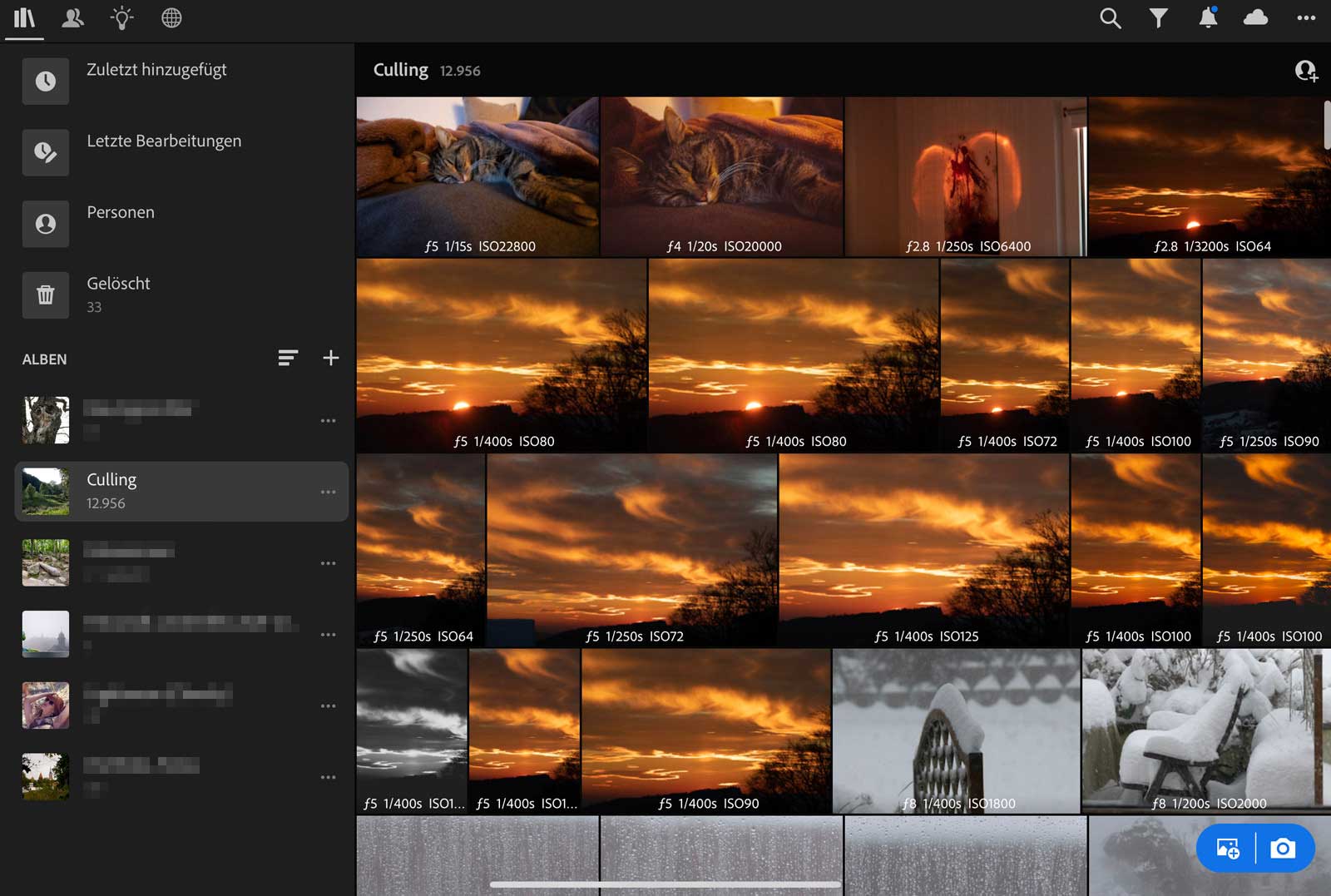Check cloud sync status icon
The image size is (1331, 896).
point(1255,18)
